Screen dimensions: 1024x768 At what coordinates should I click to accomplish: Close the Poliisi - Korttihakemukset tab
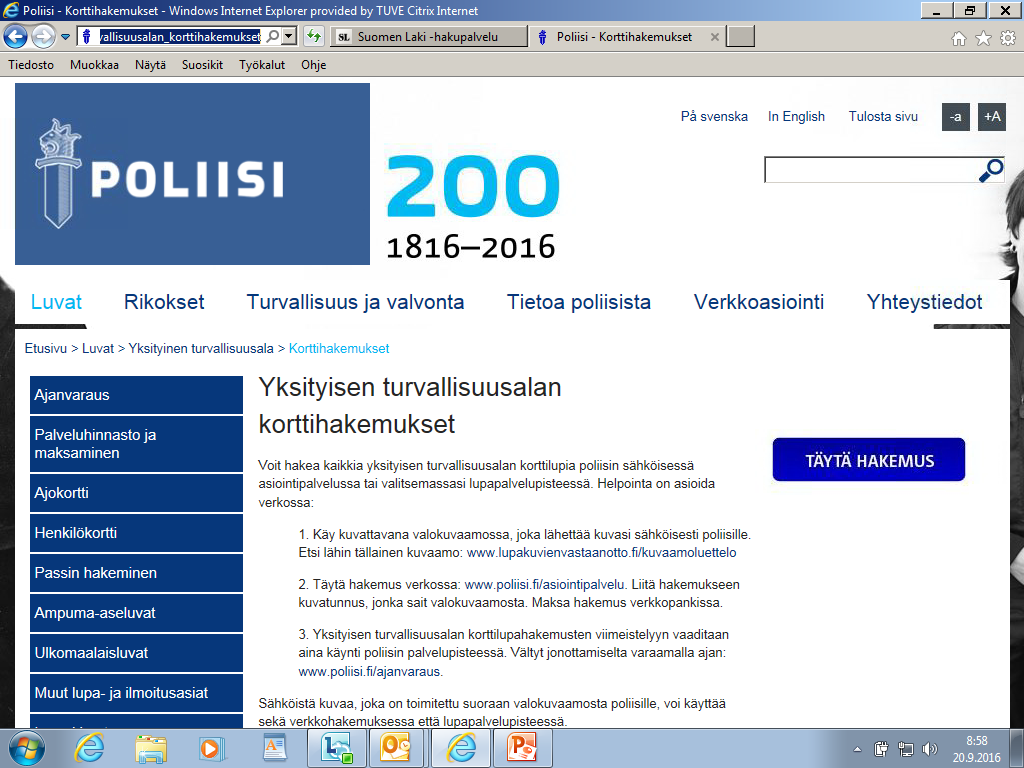[714, 37]
